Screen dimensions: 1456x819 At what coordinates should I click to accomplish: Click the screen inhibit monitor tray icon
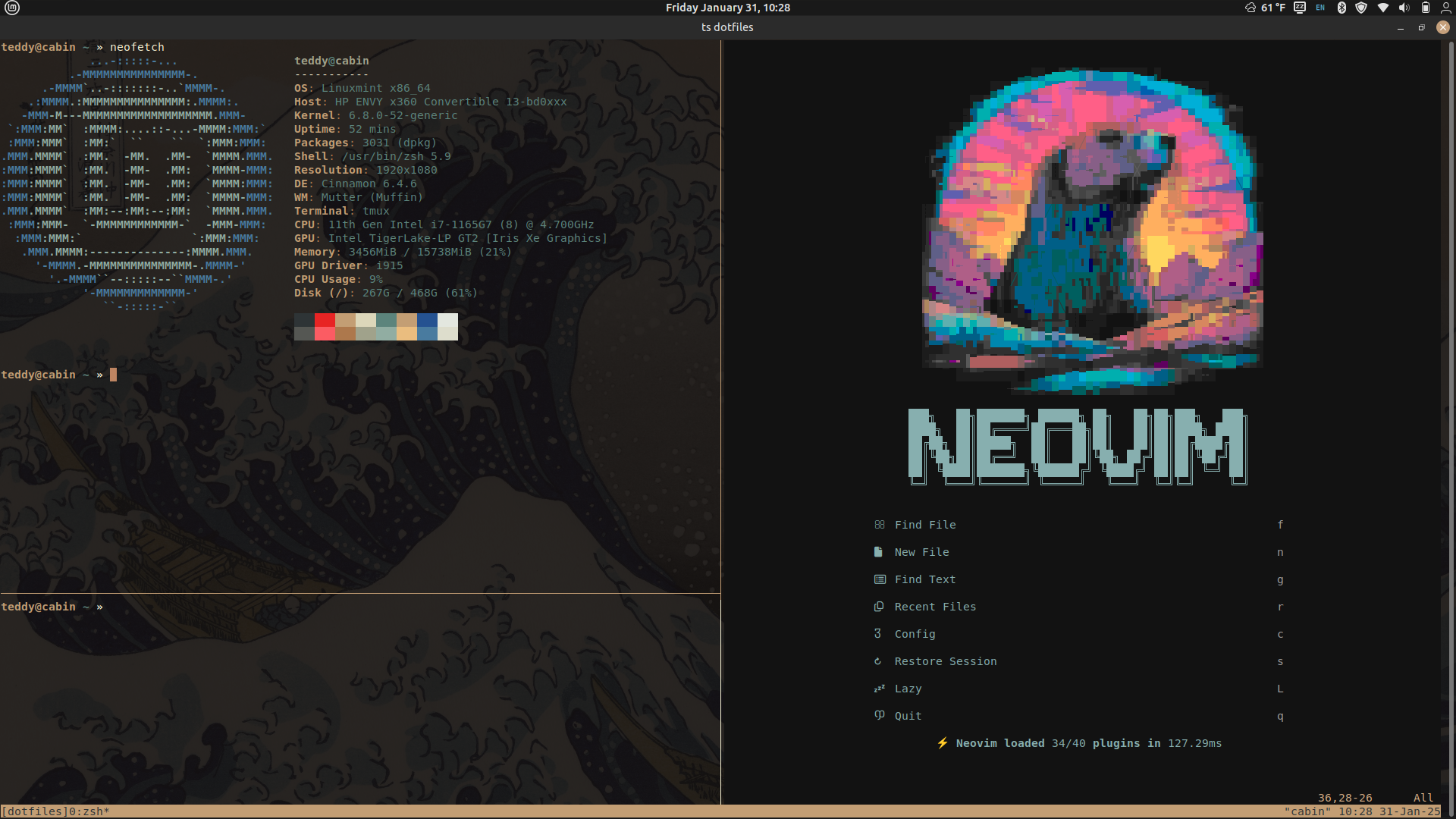(x=1300, y=8)
